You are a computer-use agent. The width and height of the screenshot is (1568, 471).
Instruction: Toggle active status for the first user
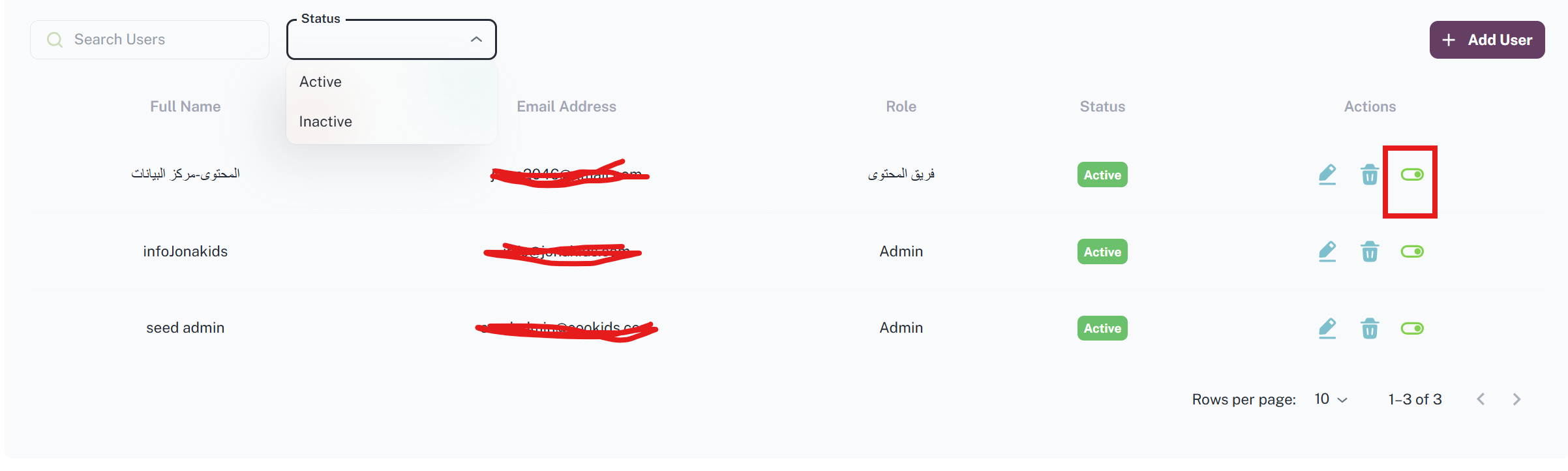click(1412, 174)
